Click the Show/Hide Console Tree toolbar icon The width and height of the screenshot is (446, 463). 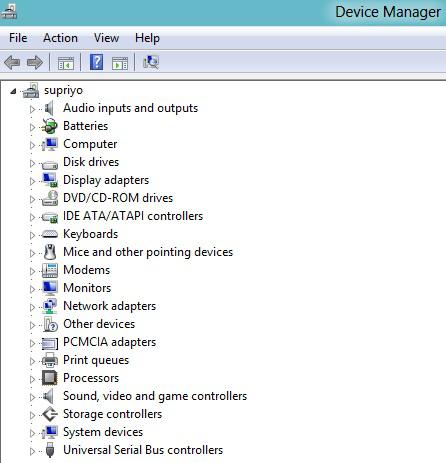[x=66, y=62]
